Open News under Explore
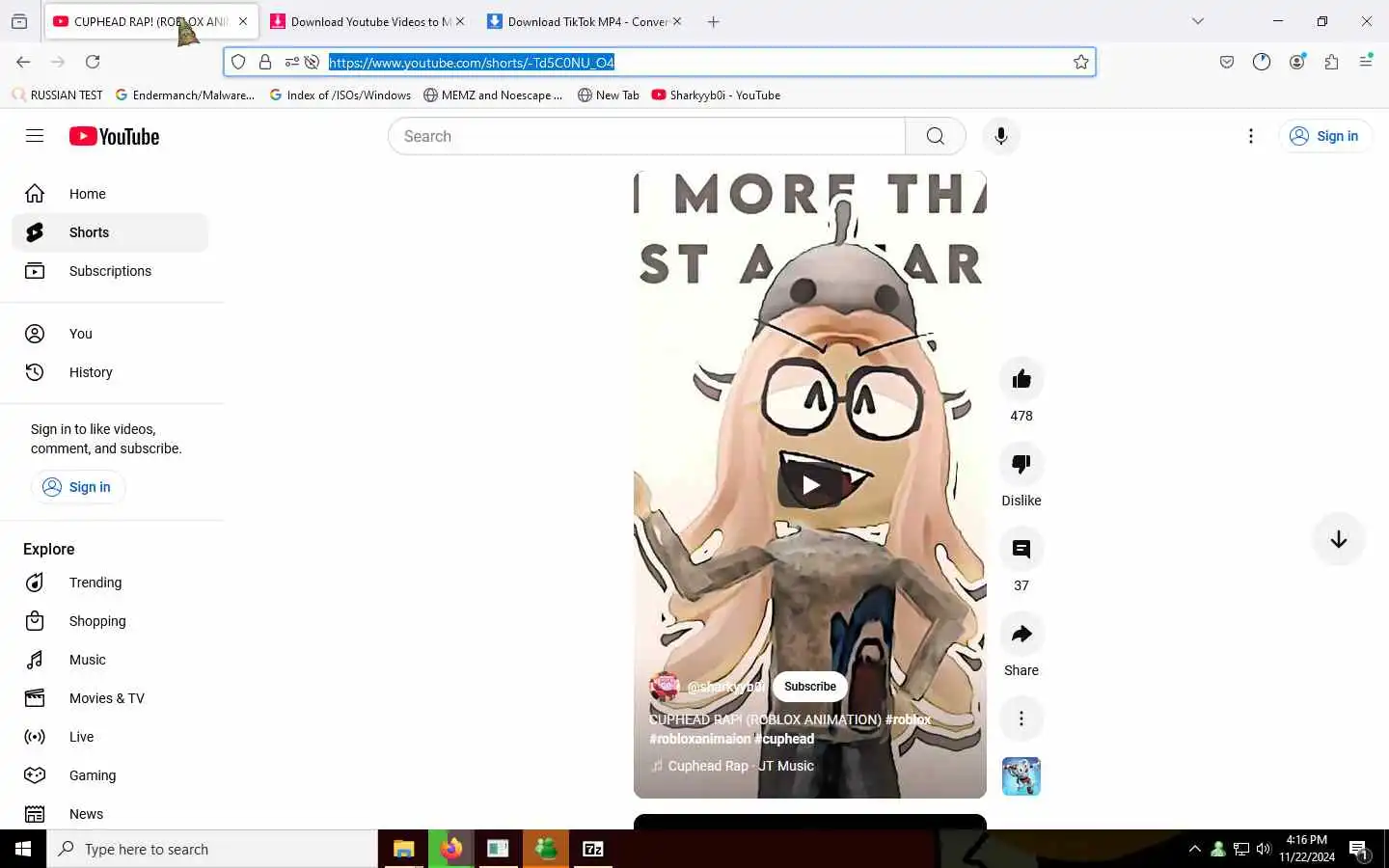1389x868 pixels. pyautogui.click(x=110, y=814)
